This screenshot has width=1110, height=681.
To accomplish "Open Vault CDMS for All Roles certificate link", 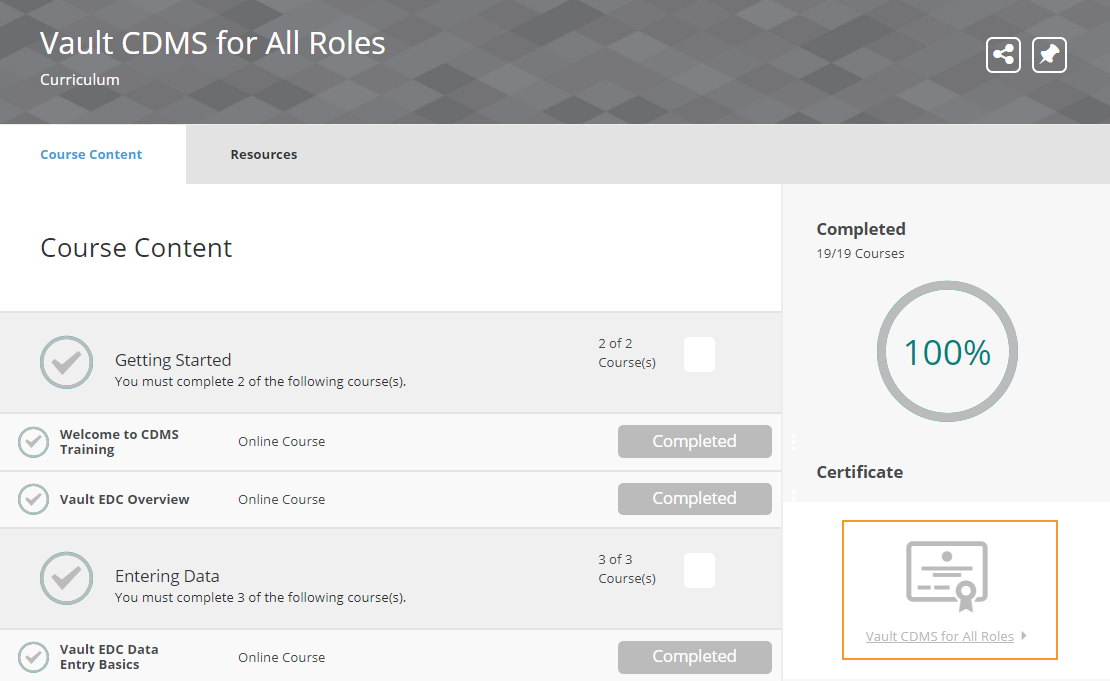I will pyautogui.click(x=939, y=636).
